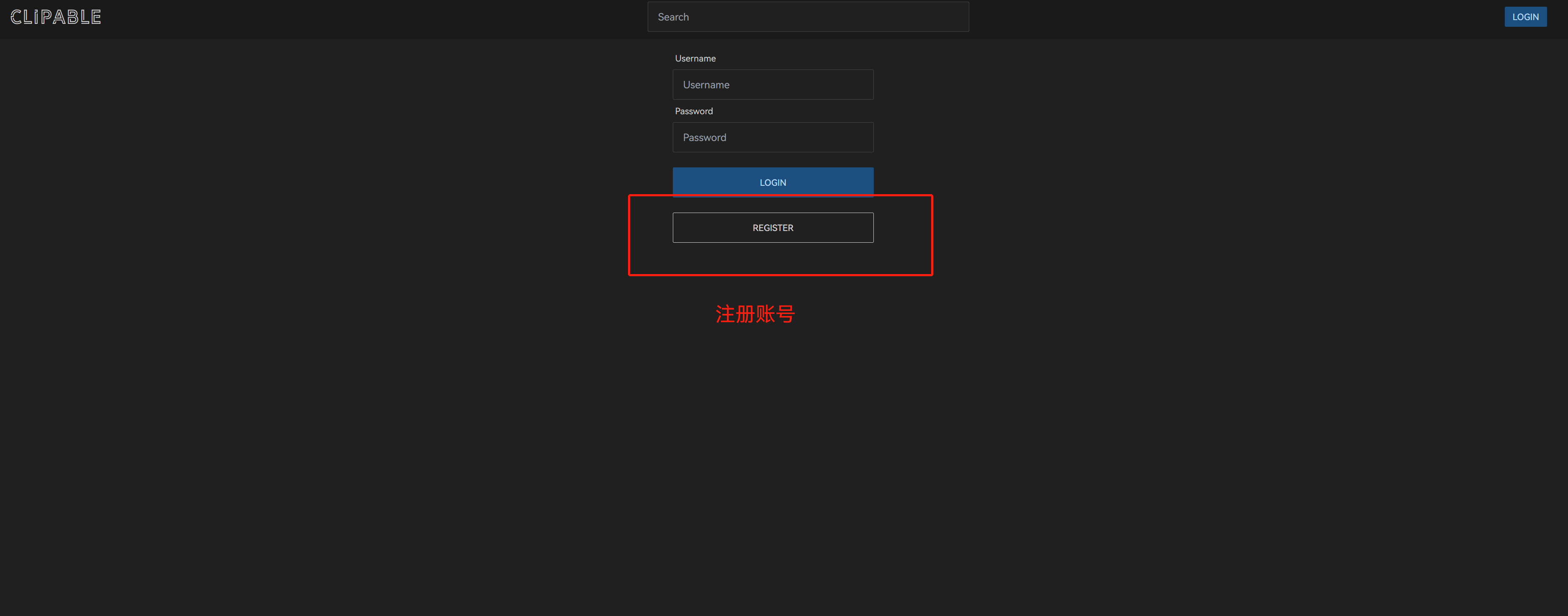Viewport: 1568px width, 616px height.
Task: Place the cursor in the Search placeholder text
Action: pos(673,17)
